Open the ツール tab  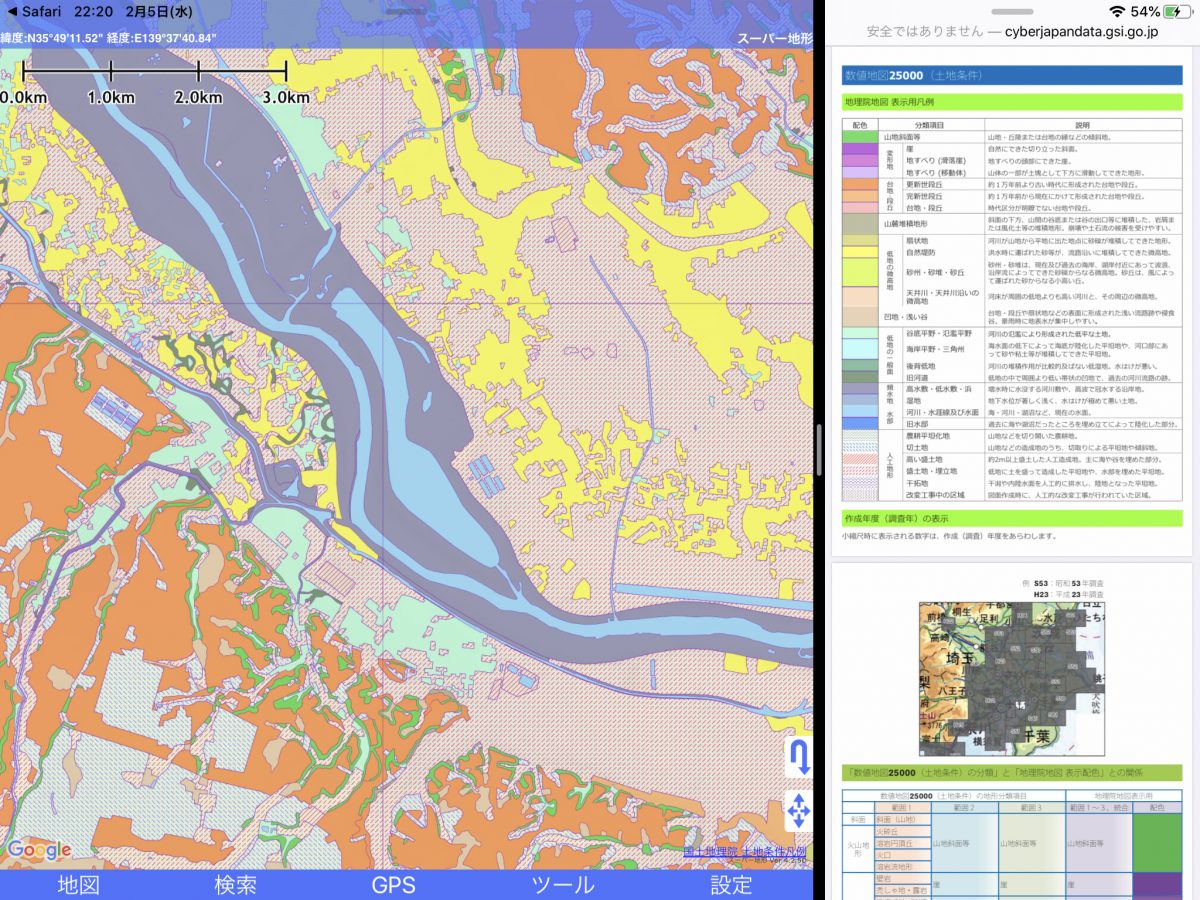pyautogui.click(x=562, y=884)
